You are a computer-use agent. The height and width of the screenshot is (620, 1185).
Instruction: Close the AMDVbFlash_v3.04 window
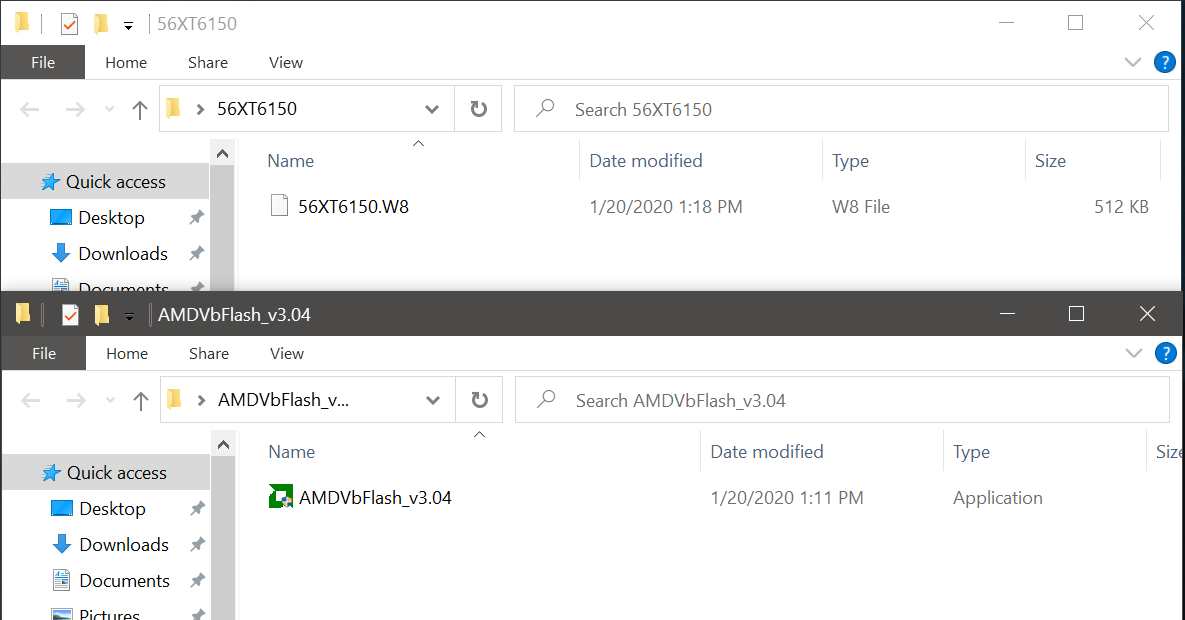pyautogui.click(x=1147, y=313)
